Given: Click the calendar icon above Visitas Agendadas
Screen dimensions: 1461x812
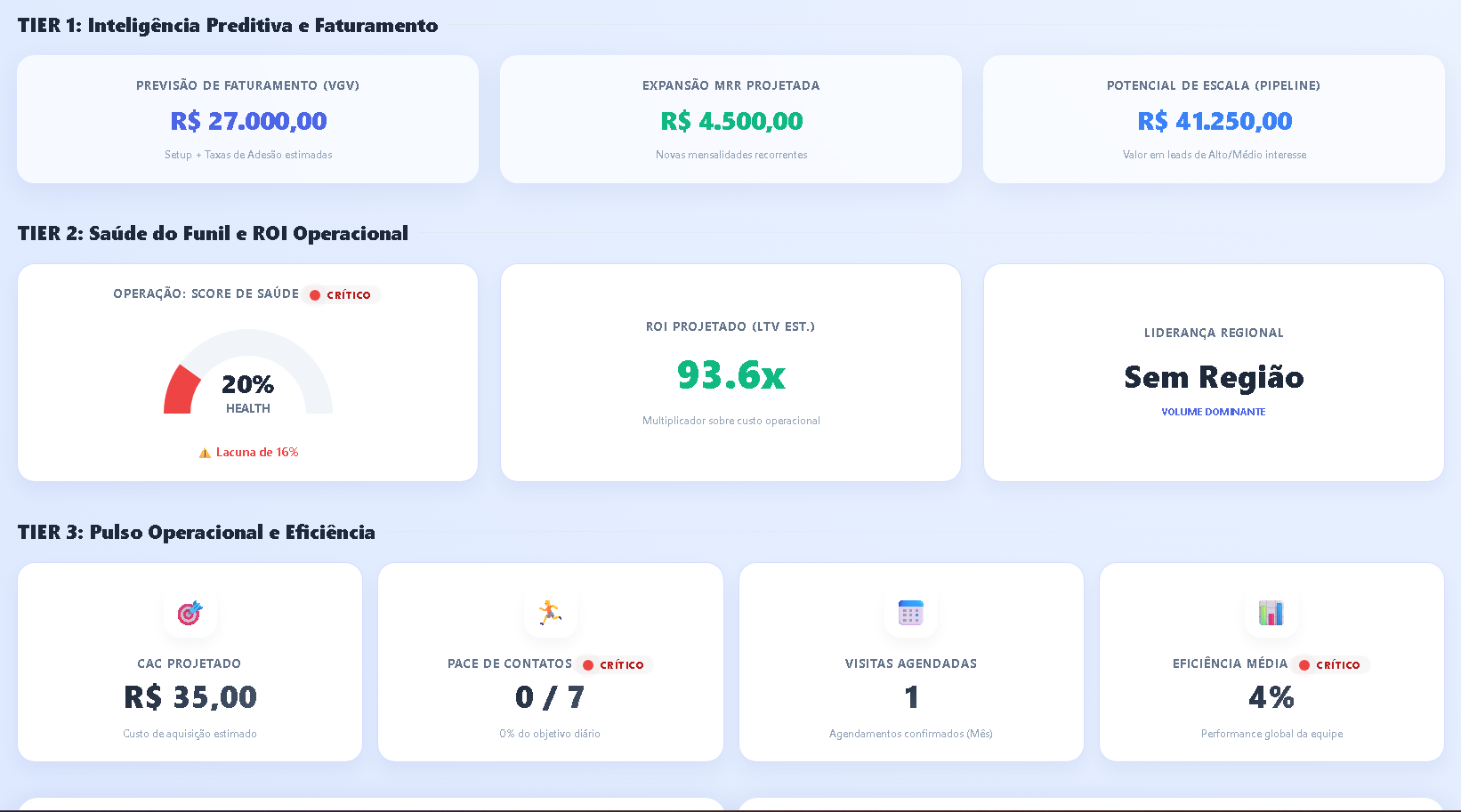Looking at the screenshot, I should tap(910, 613).
